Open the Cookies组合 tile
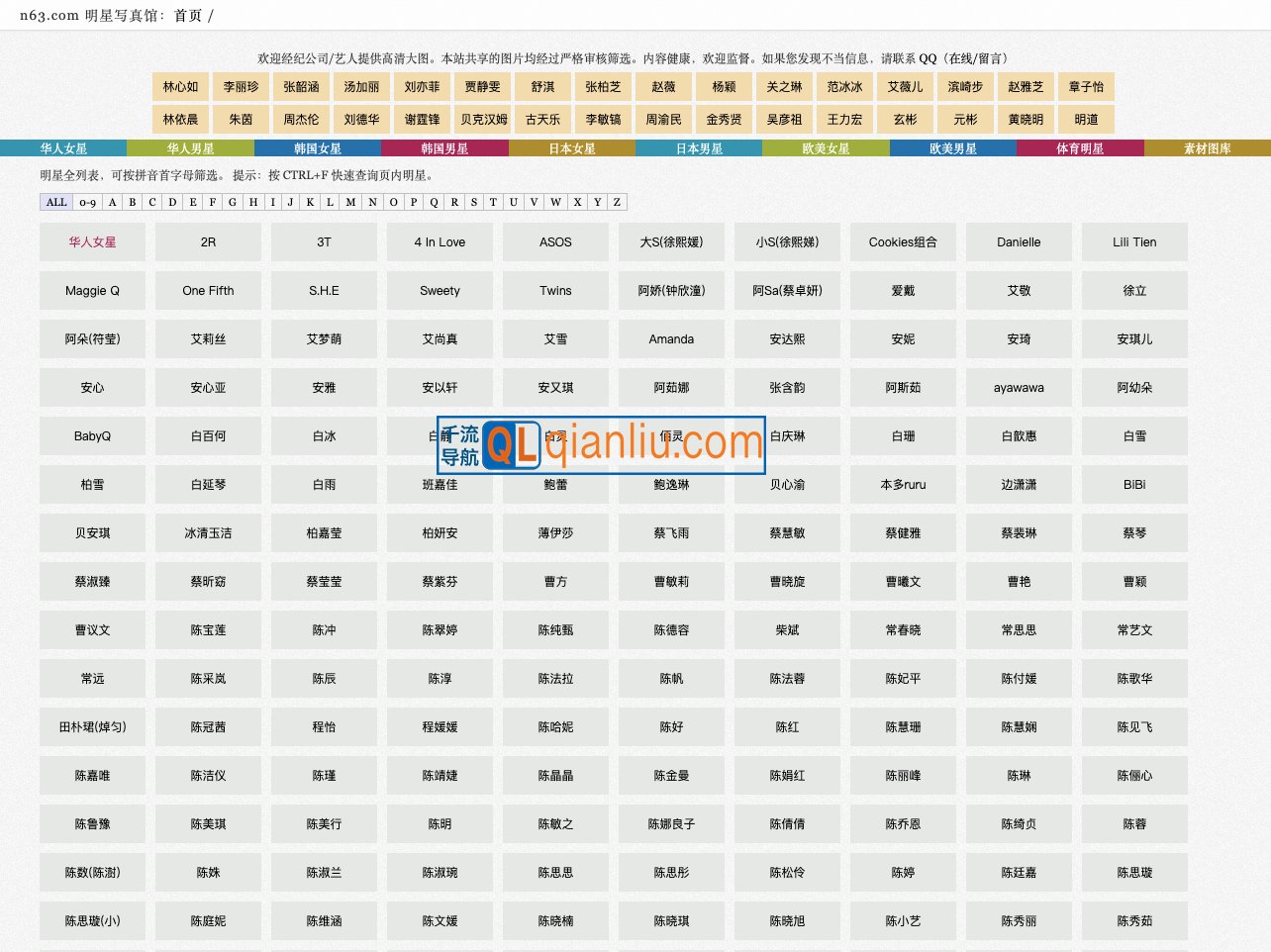Image resolution: width=1271 pixels, height=952 pixels. 903,242
